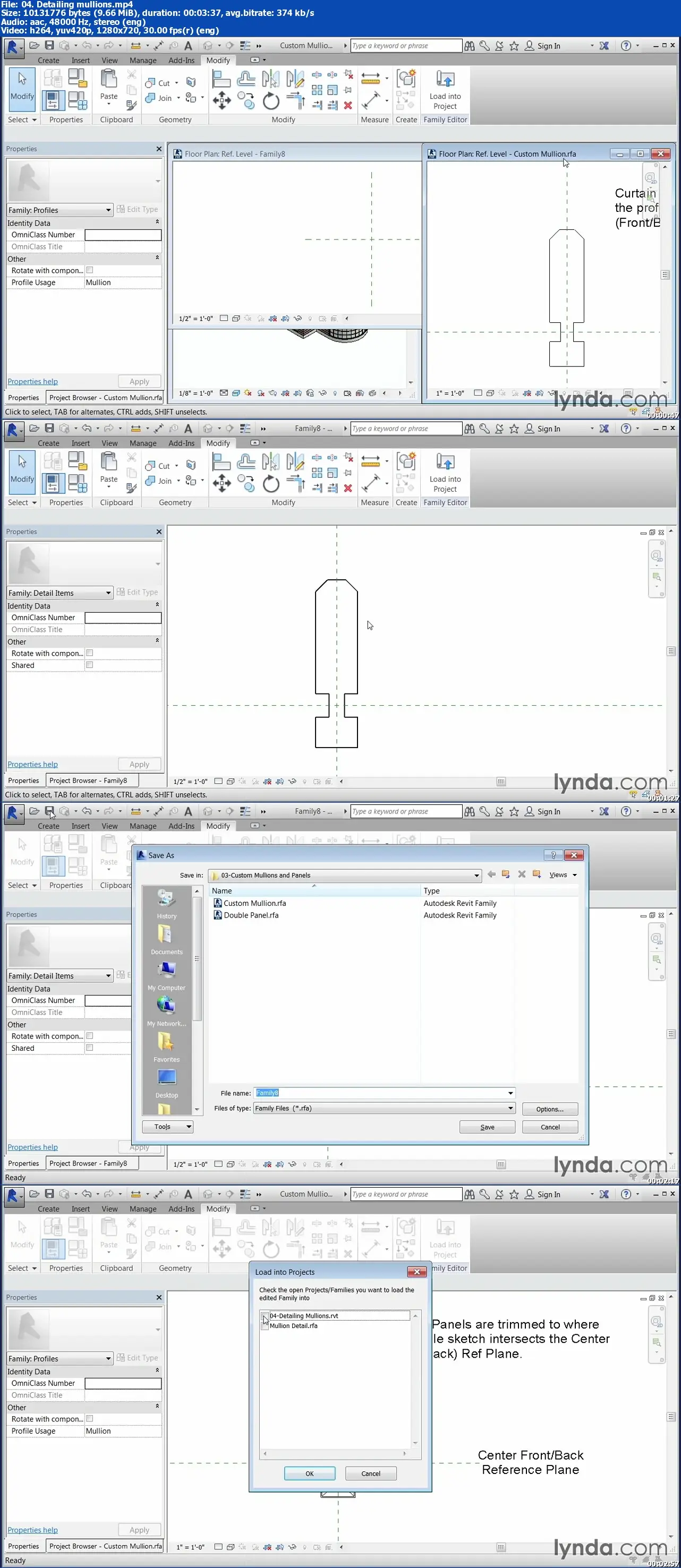Click Up One Level folder icon in Save As
Viewport: 681px width, 1568px height.
coord(506,874)
